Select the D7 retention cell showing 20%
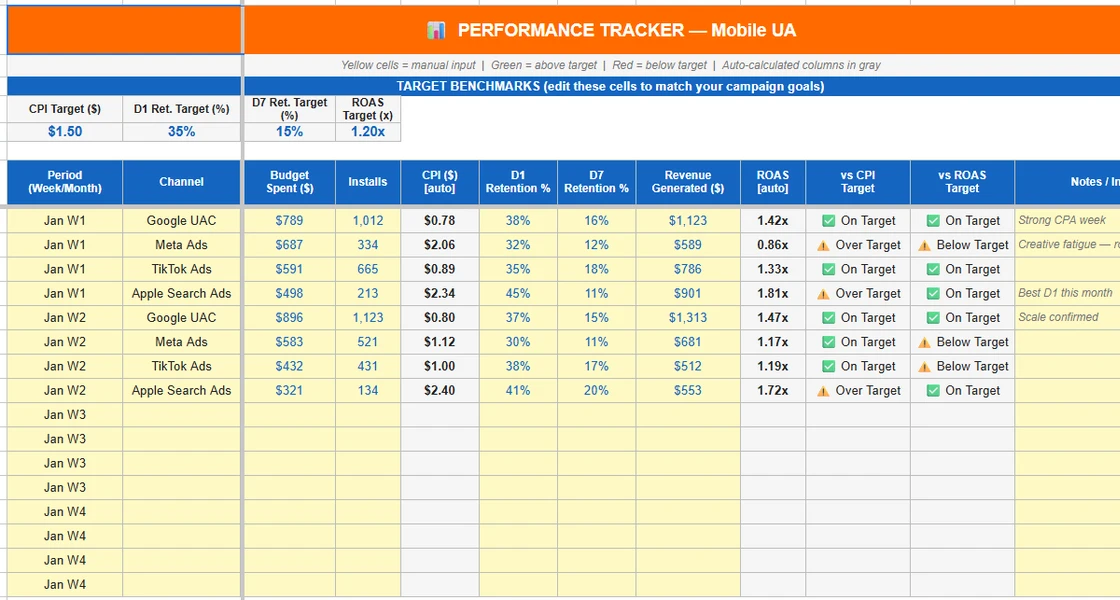 [596, 391]
